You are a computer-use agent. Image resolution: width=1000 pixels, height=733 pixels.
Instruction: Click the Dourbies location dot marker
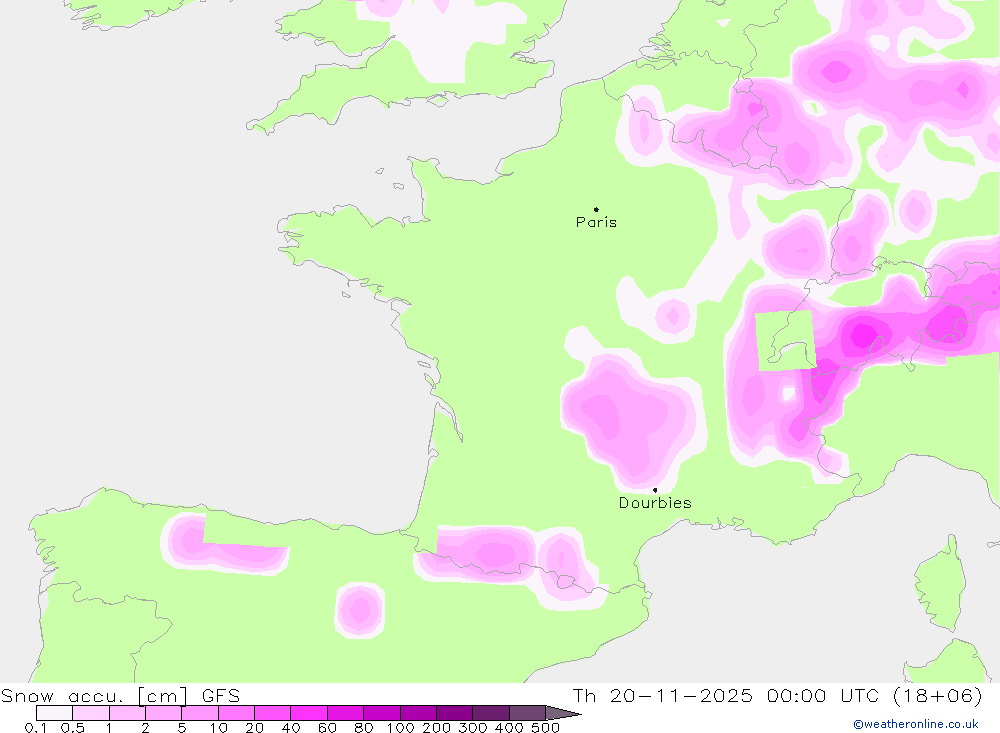(655, 490)
